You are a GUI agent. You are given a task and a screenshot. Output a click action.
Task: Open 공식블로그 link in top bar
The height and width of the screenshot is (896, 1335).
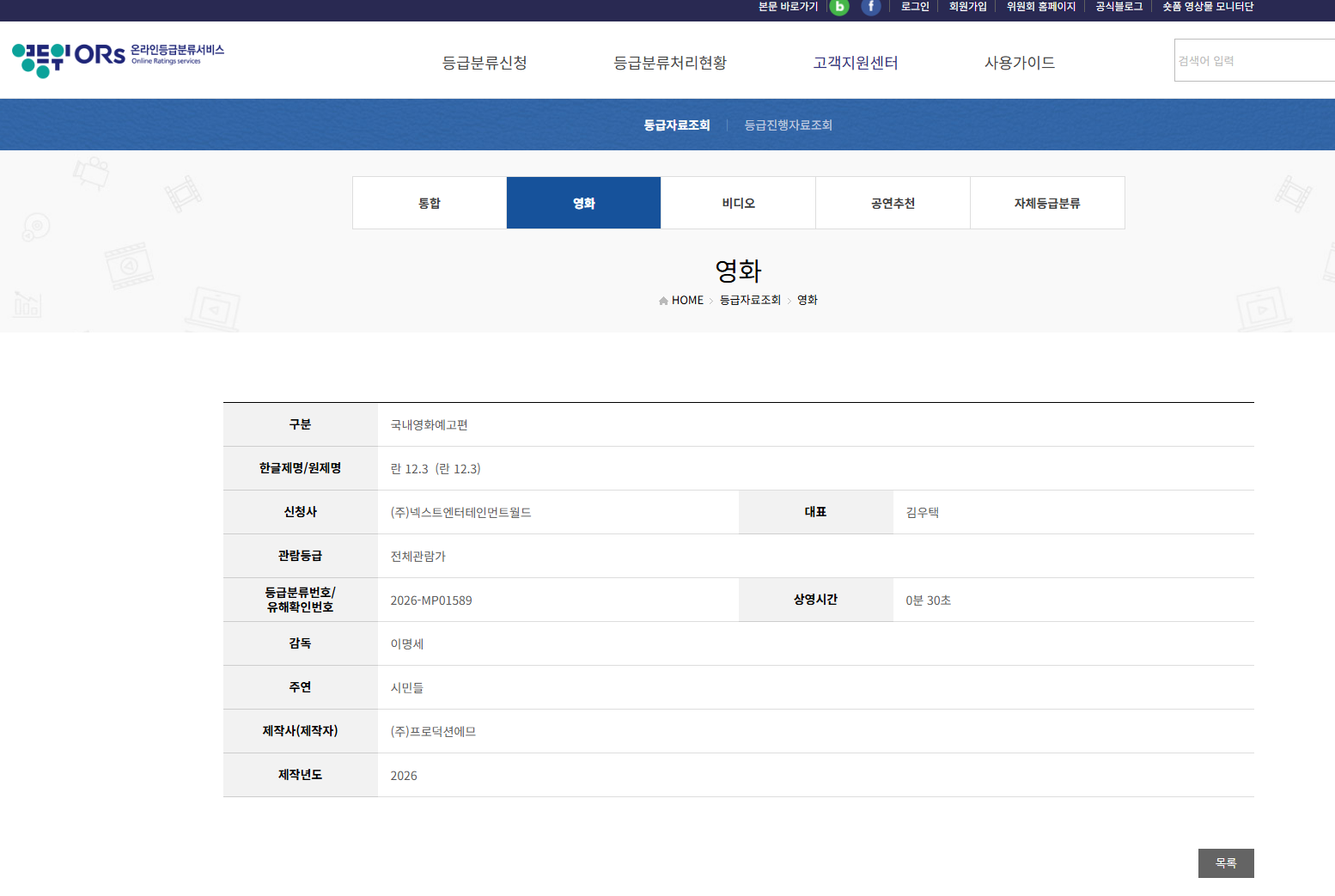[1119, 7]
